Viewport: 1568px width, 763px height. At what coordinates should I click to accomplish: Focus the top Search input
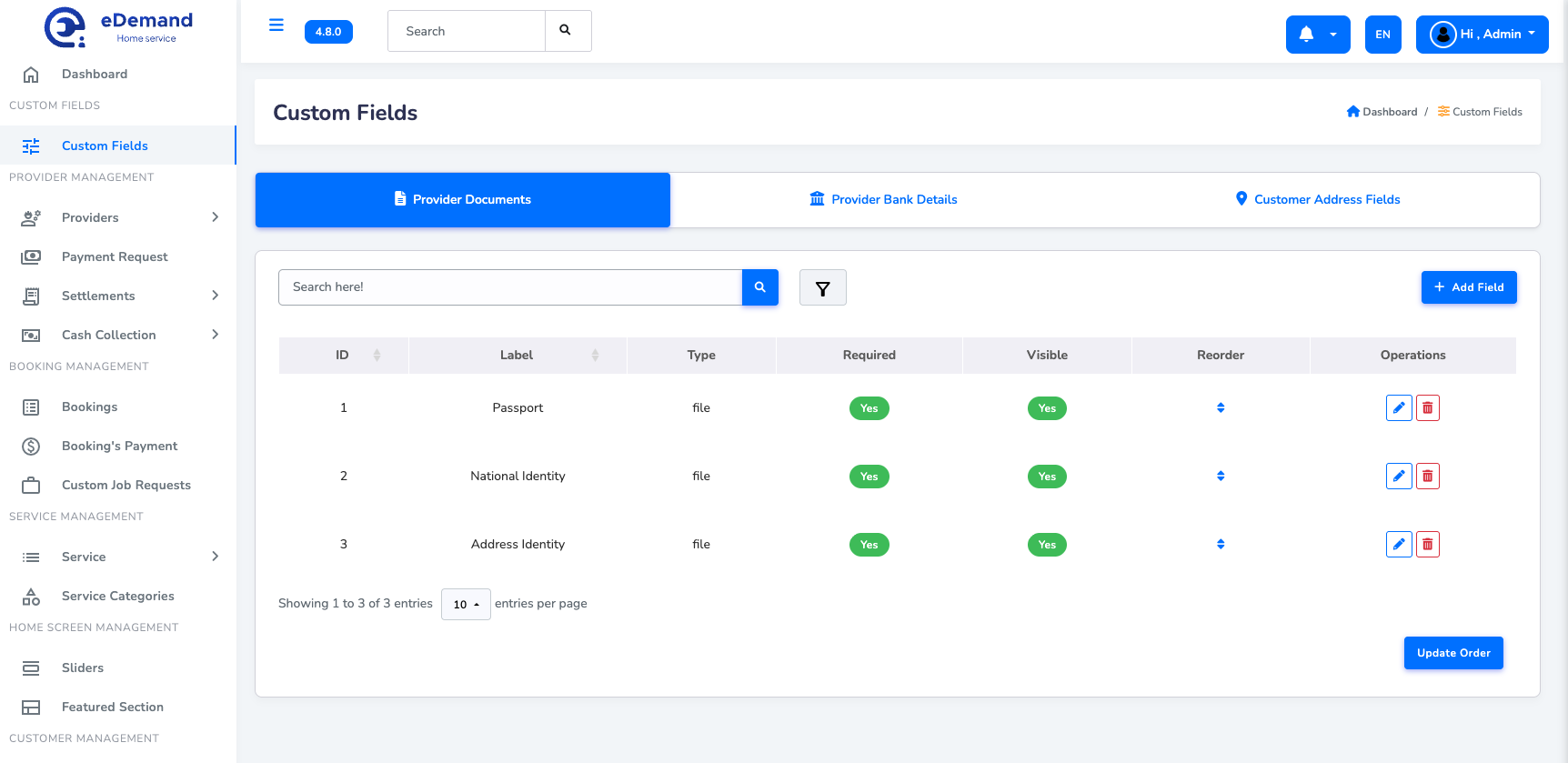[x=467, y=31]
